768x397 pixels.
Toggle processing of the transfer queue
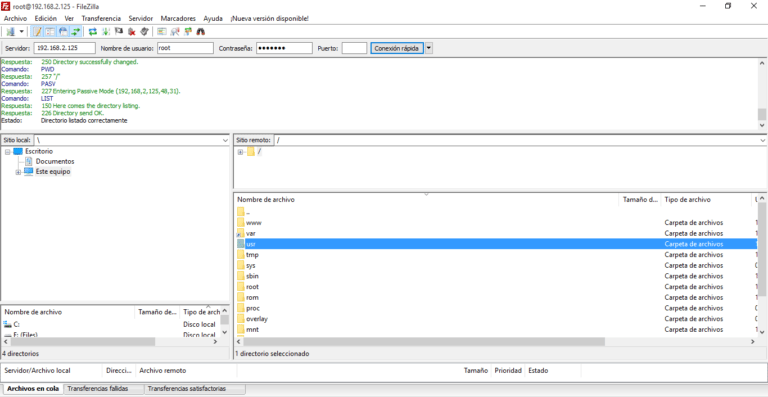[105, 32]
